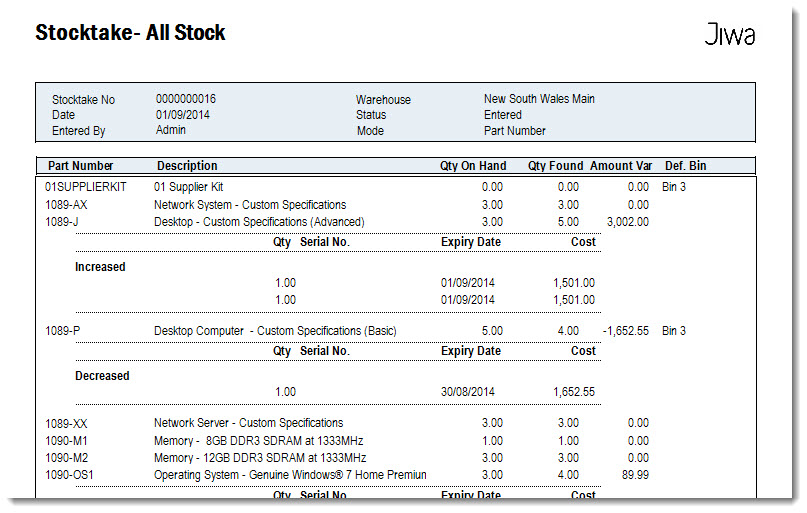Click the stocktake date 01/09/2014 in header

click(183, 115)
